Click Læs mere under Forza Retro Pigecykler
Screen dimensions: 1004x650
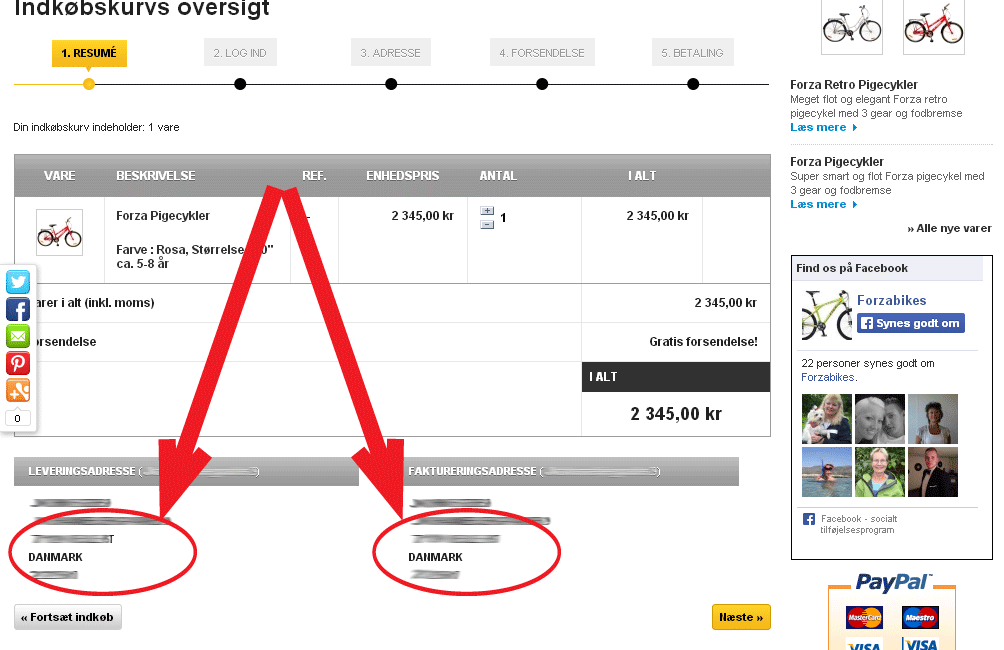tap(823, 127)
